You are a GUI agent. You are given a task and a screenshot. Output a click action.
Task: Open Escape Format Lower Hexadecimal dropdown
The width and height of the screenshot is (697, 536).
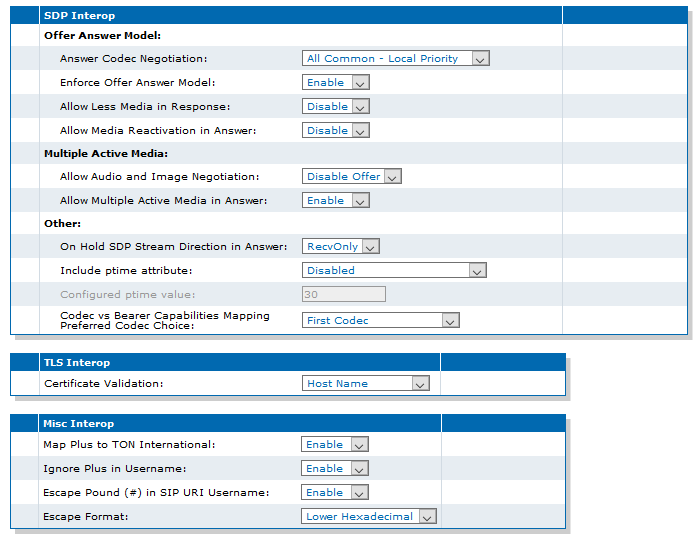coord(369,516)
